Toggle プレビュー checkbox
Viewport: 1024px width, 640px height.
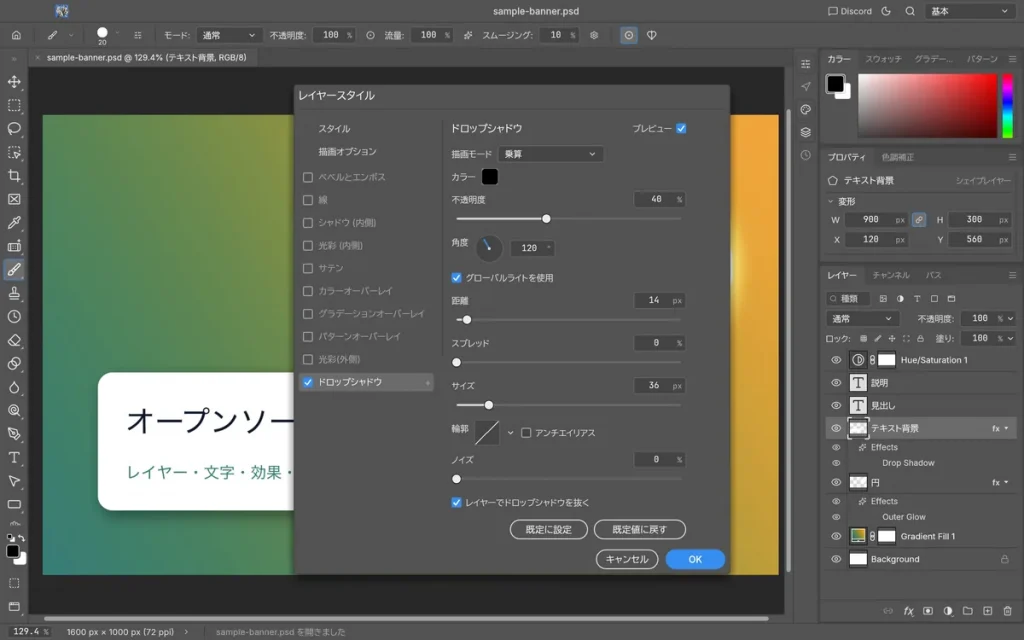681,129
